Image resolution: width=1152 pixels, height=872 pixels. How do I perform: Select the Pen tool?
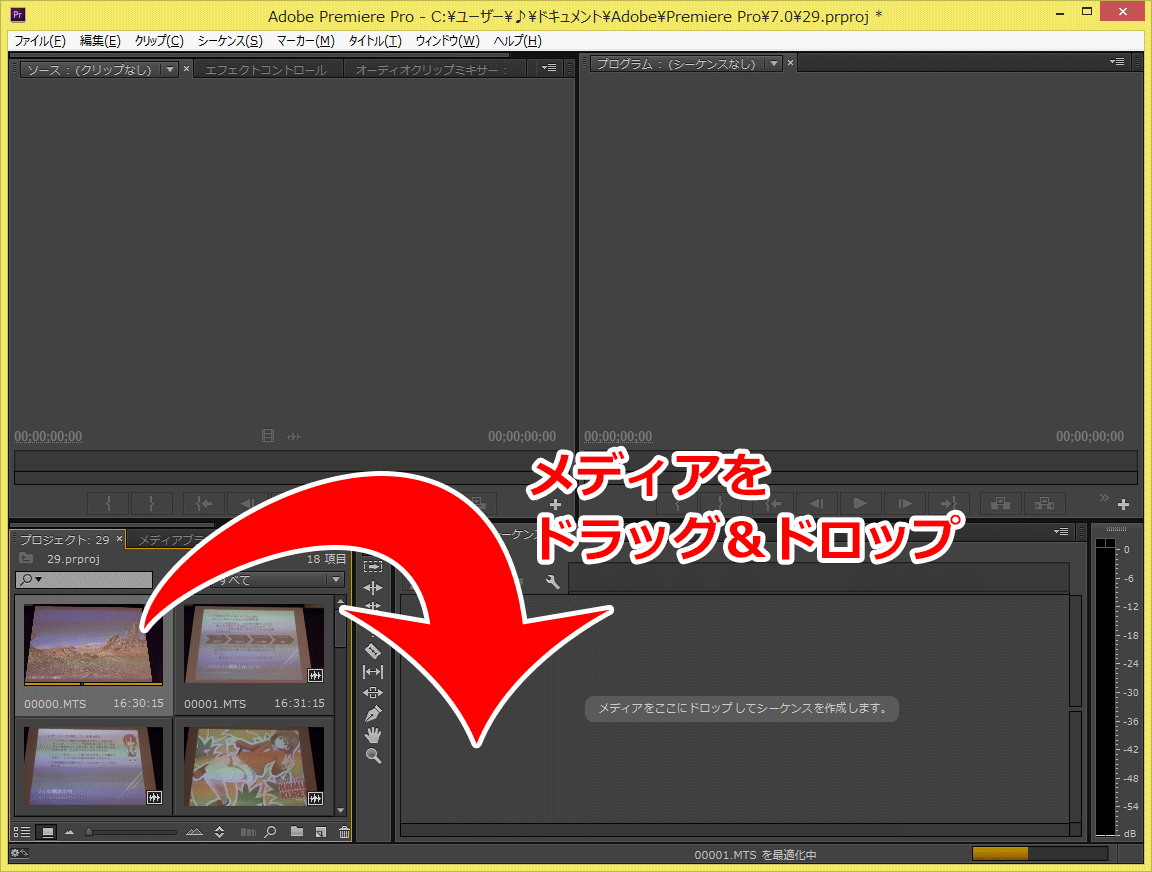tap(373, 714)
